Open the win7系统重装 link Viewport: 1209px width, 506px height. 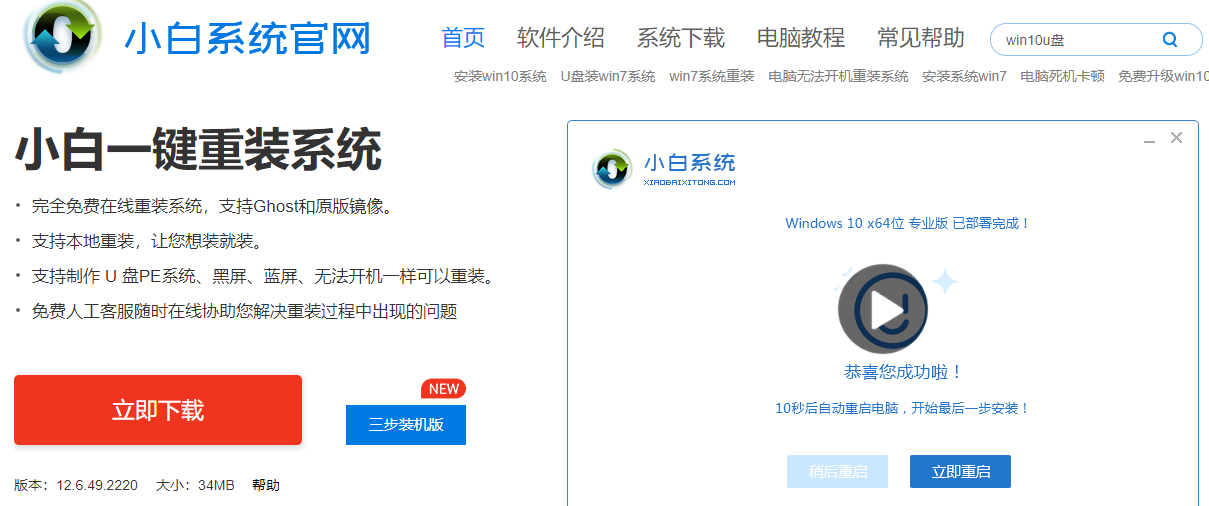pos(712,76)
